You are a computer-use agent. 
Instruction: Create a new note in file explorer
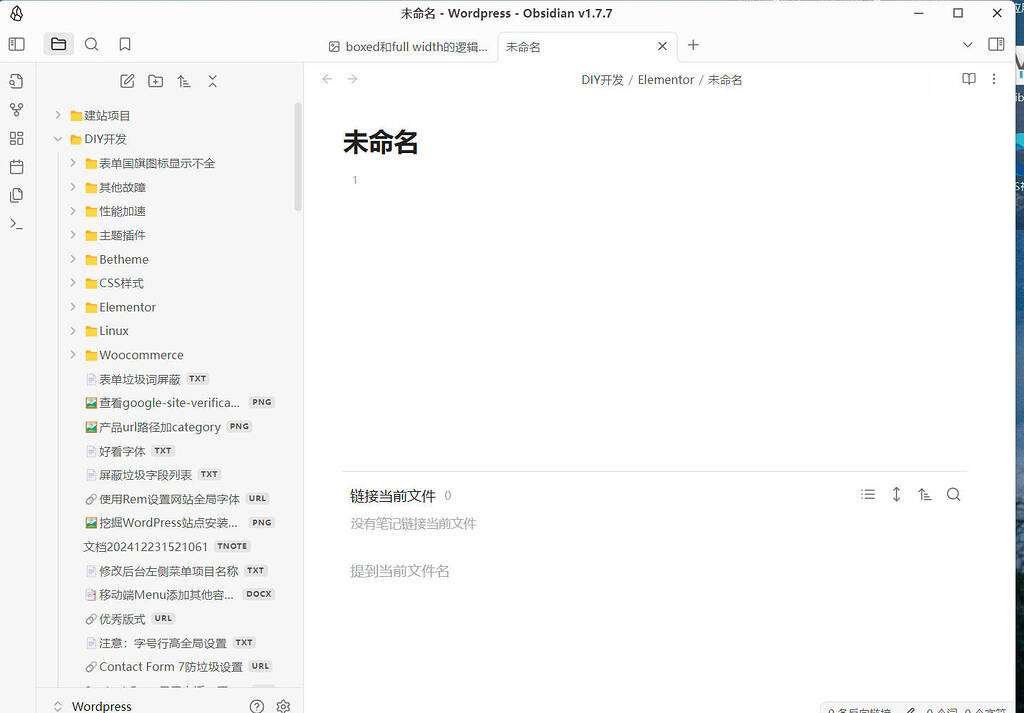click(127, 81)
